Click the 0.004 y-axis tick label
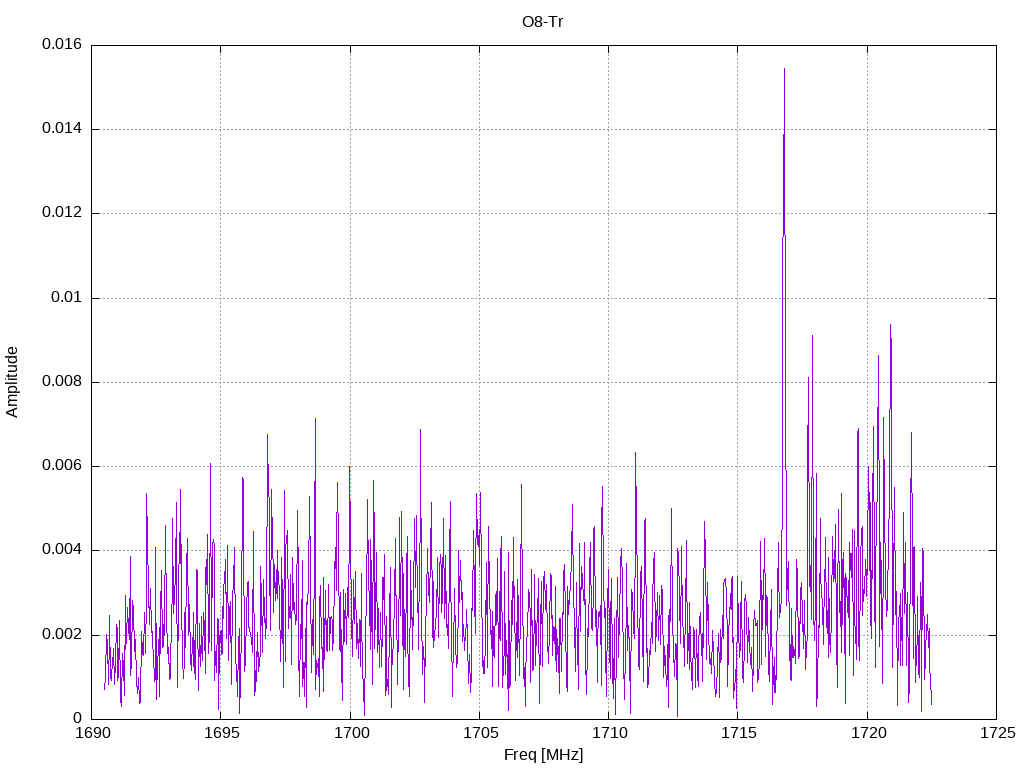The image size is (1024, 768). [62, 550]
